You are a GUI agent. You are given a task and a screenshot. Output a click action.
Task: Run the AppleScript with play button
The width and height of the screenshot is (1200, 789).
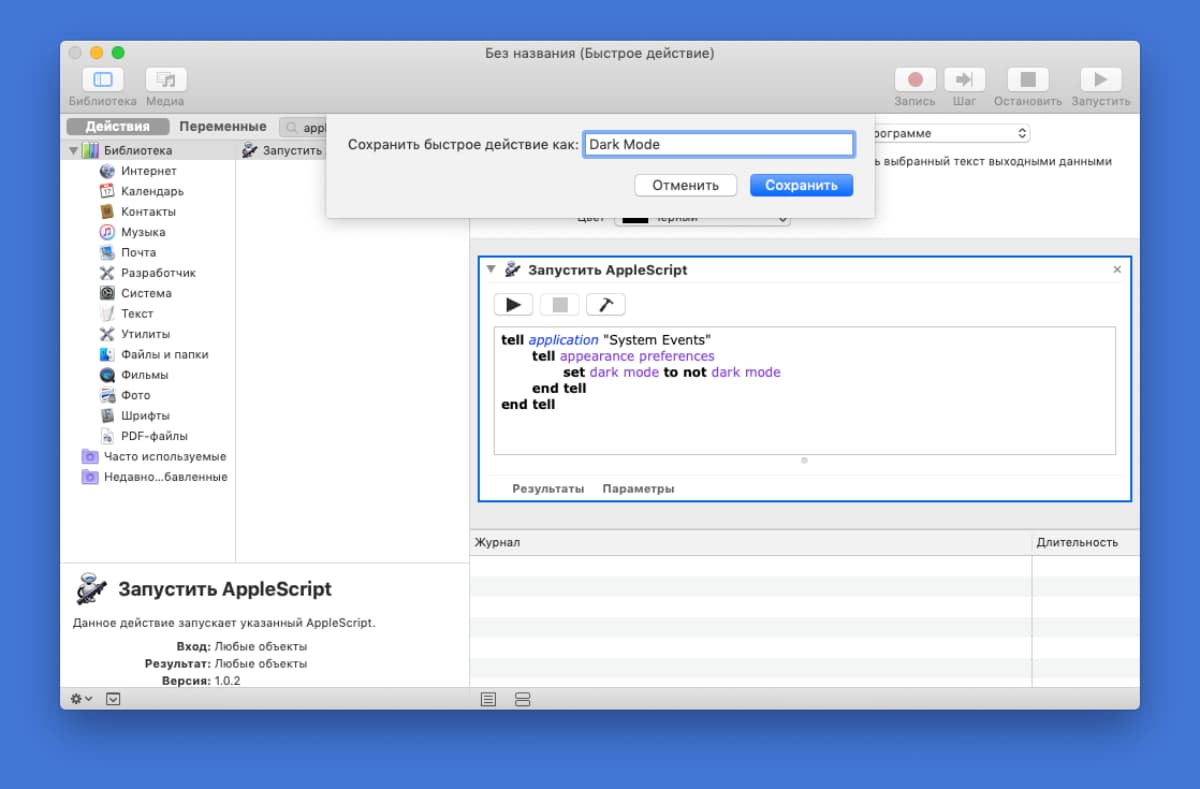tap(513, 305)
